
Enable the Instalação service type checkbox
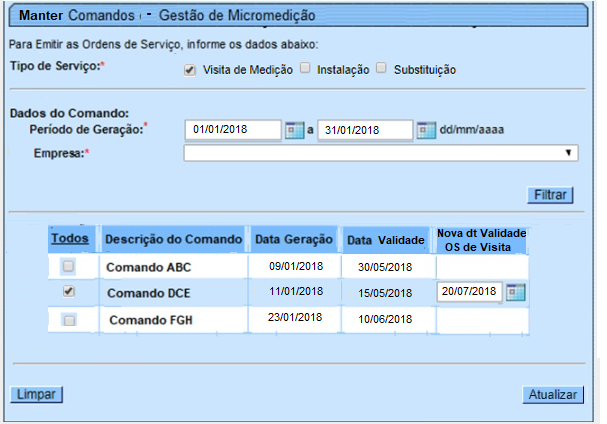pos(305,68)
